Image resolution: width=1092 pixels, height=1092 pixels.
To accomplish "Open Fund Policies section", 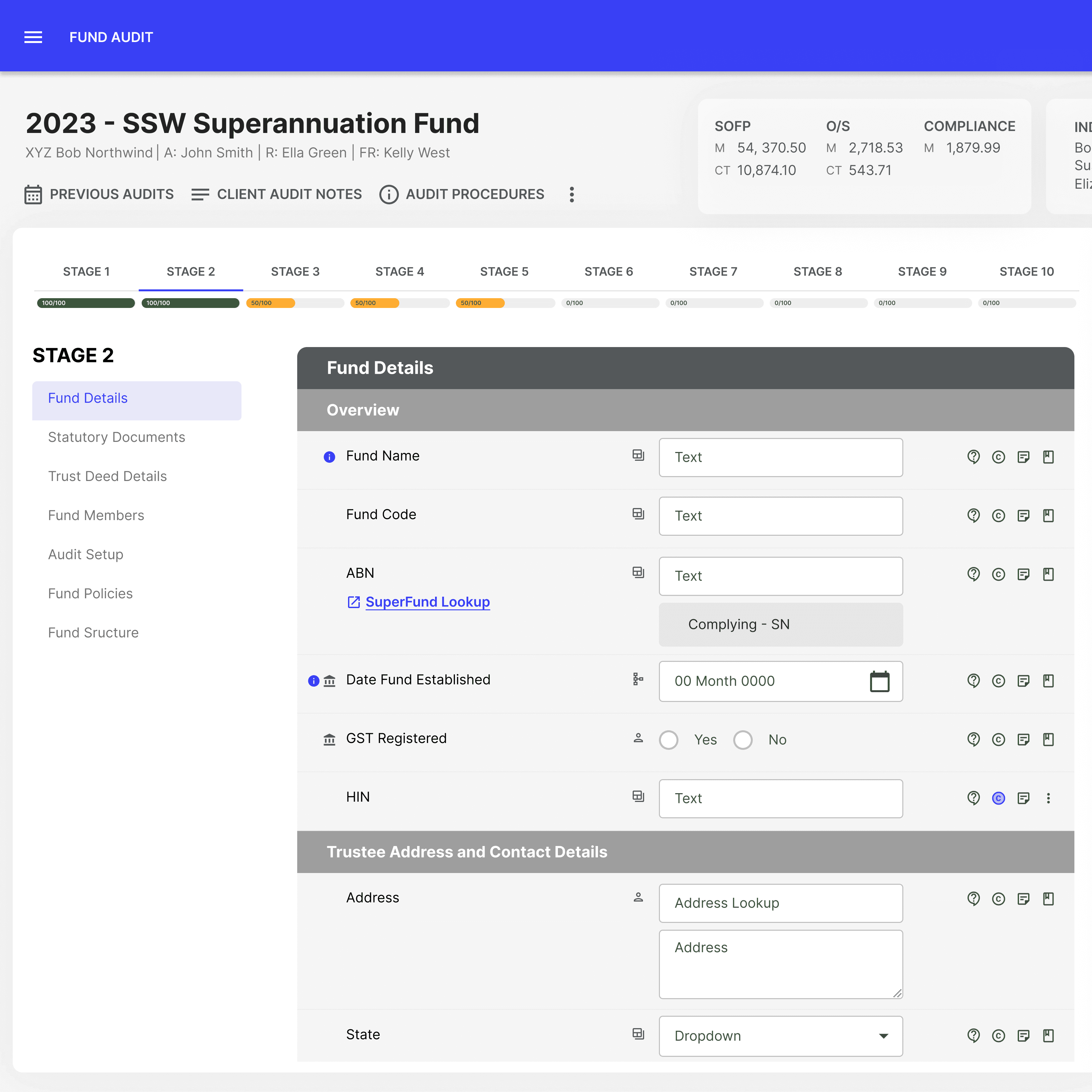I will 91,593.
